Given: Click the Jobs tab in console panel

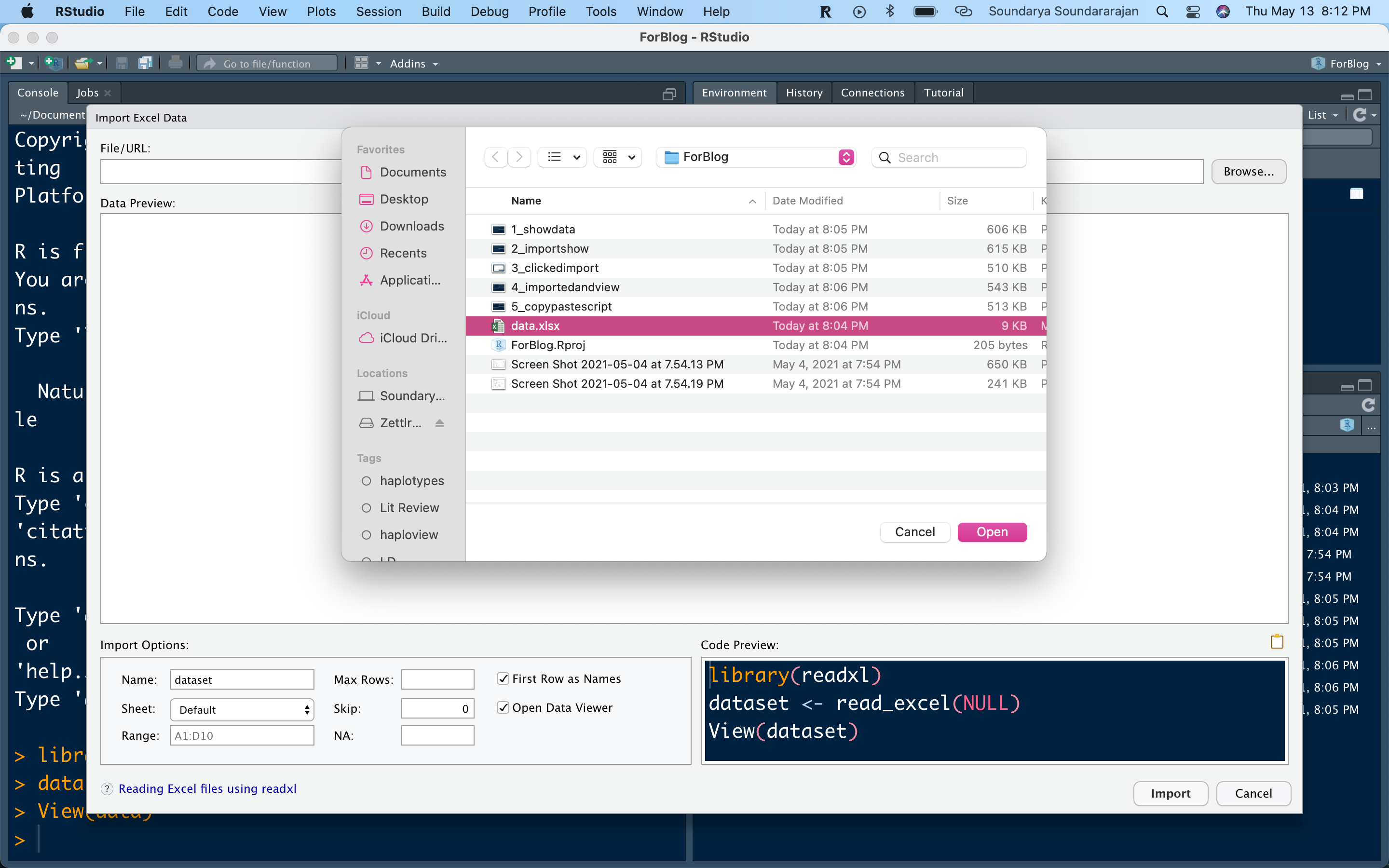Looking at the screenshot, I should coord(87,92).
